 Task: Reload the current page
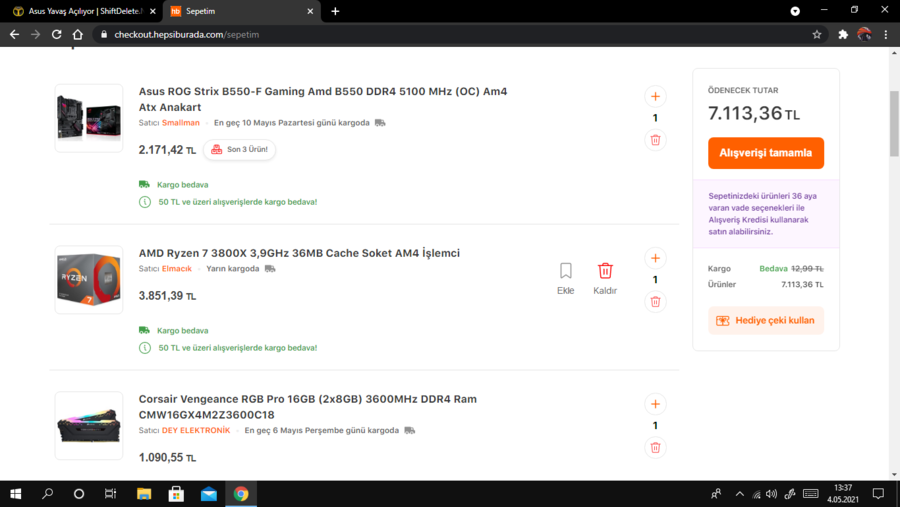(x=56, y=34)
